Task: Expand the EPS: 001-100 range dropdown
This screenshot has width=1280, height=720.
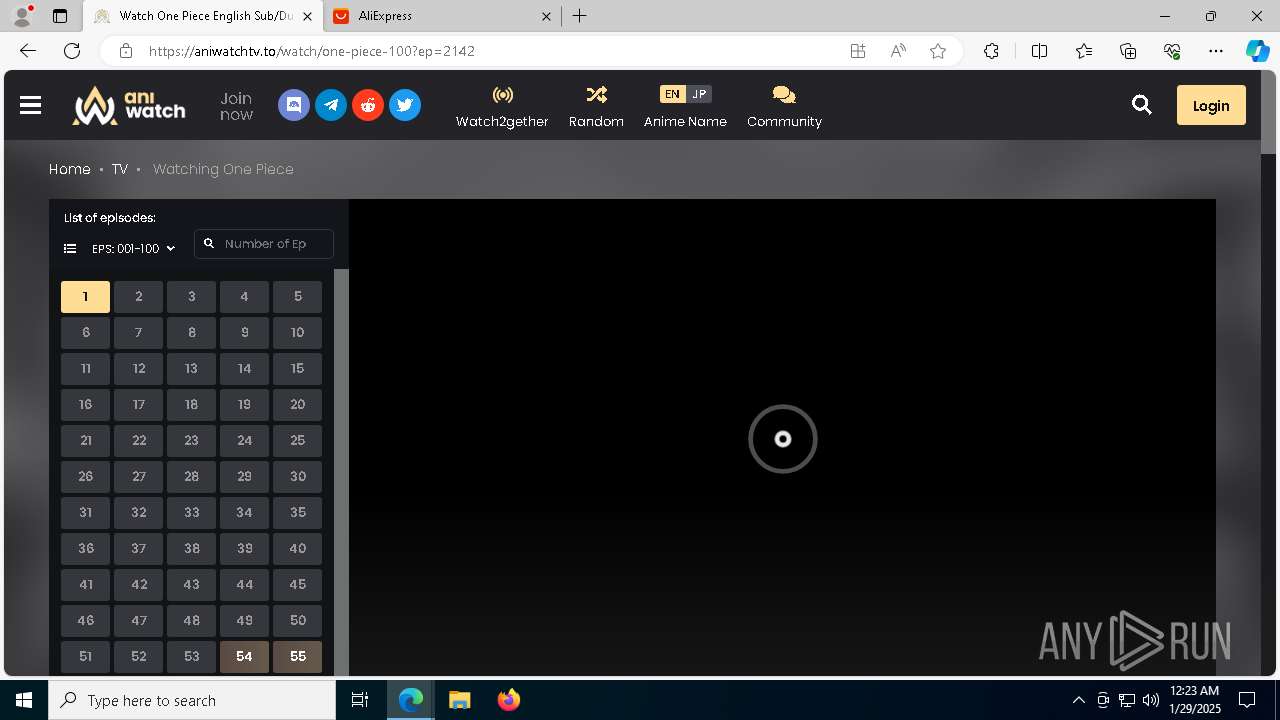Action: pos(134,248)
